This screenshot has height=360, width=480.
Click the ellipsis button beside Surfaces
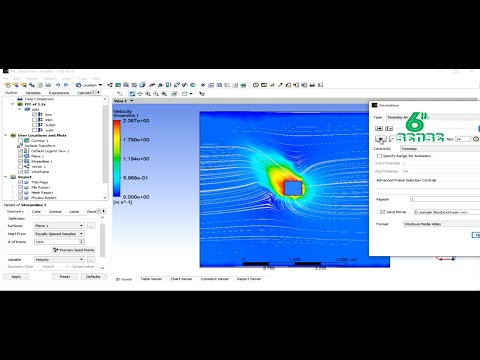[91, 226]
